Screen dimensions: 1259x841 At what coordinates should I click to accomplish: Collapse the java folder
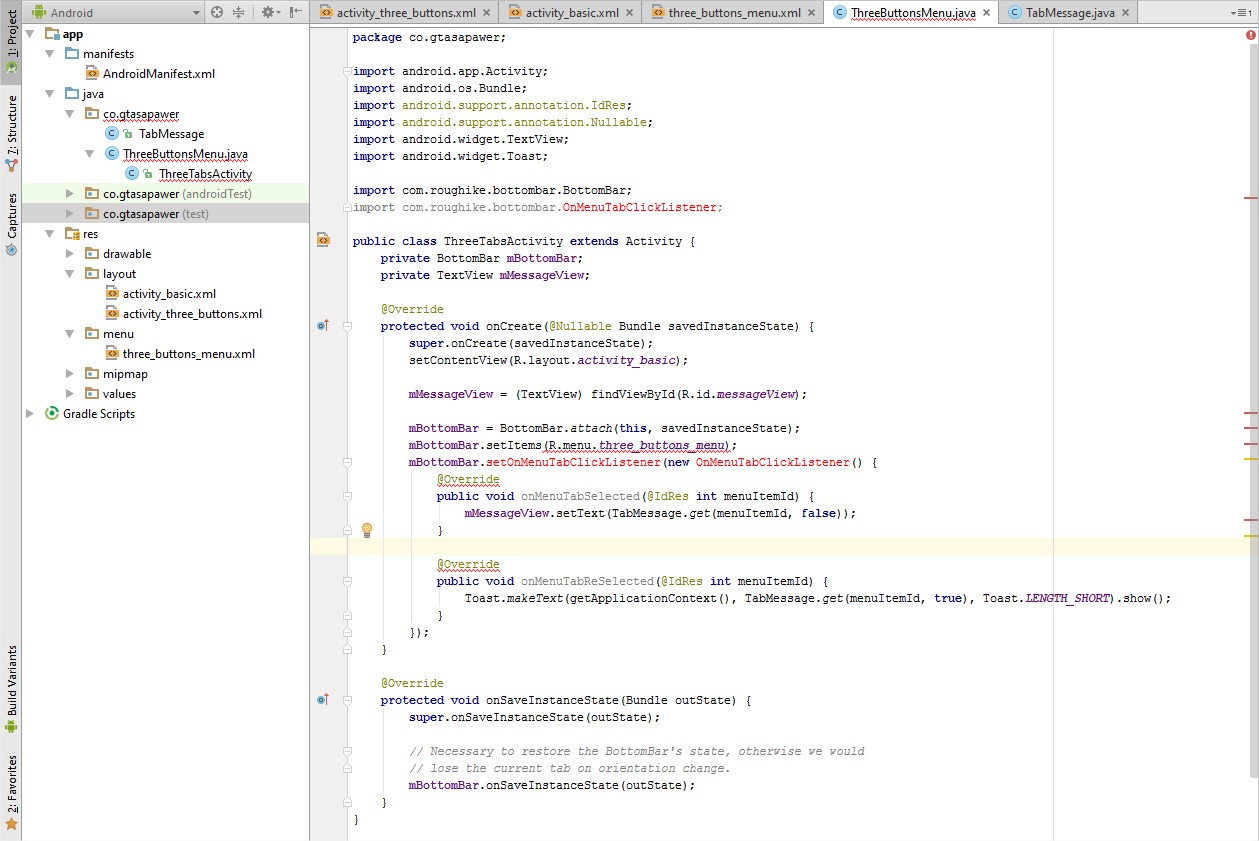point(50,93)
